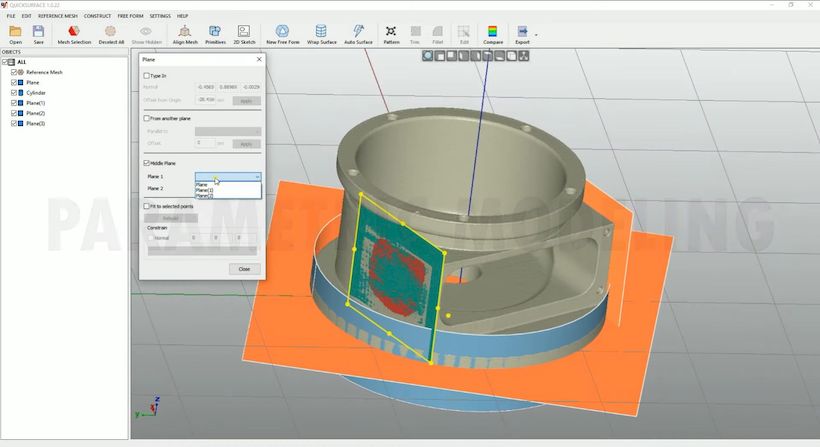Toggle the Cylinder object checkbox
820x447 pixels.
14,93
